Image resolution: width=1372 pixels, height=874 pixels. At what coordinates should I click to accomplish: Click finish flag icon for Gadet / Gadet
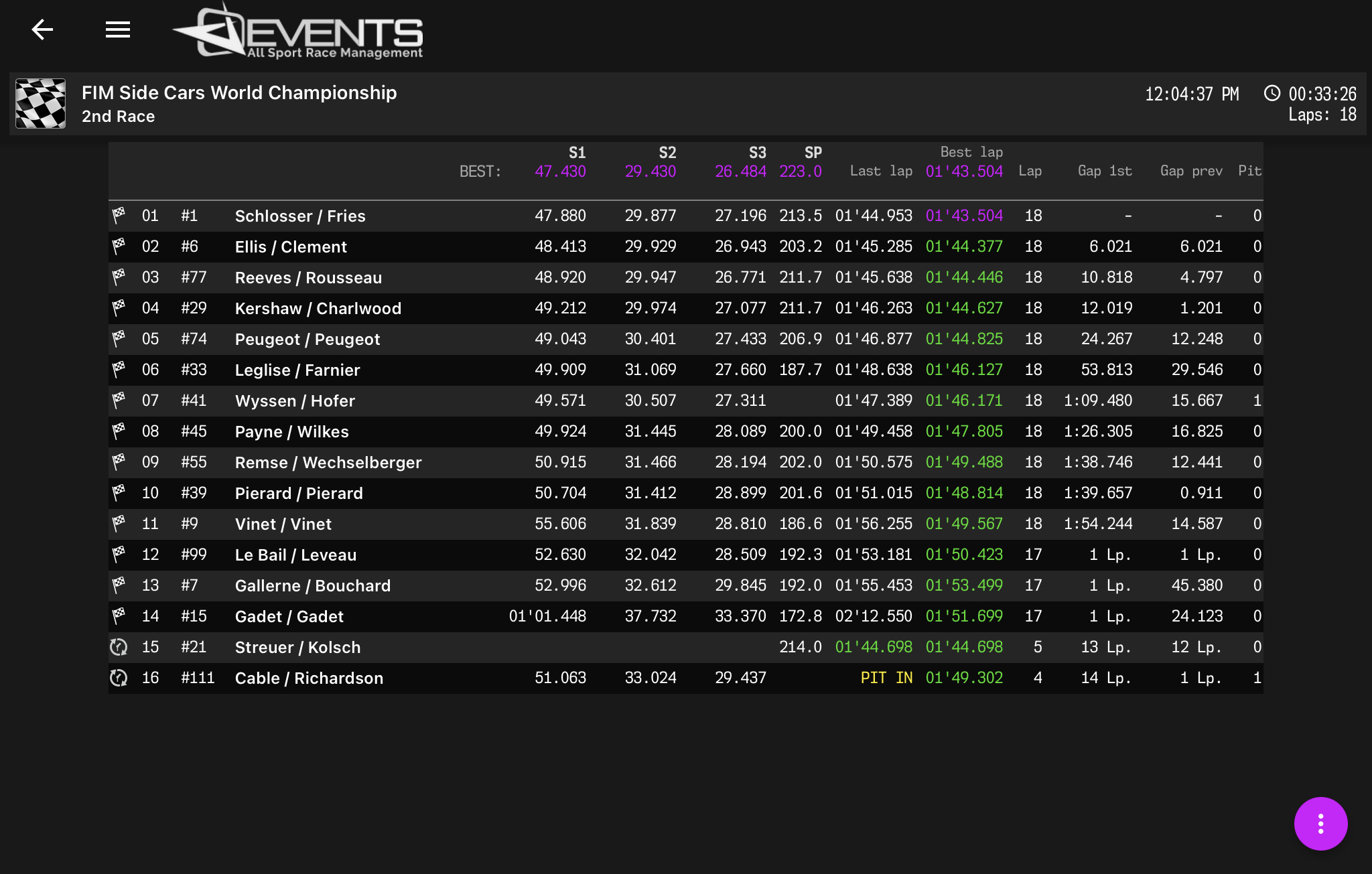(119, 616)
